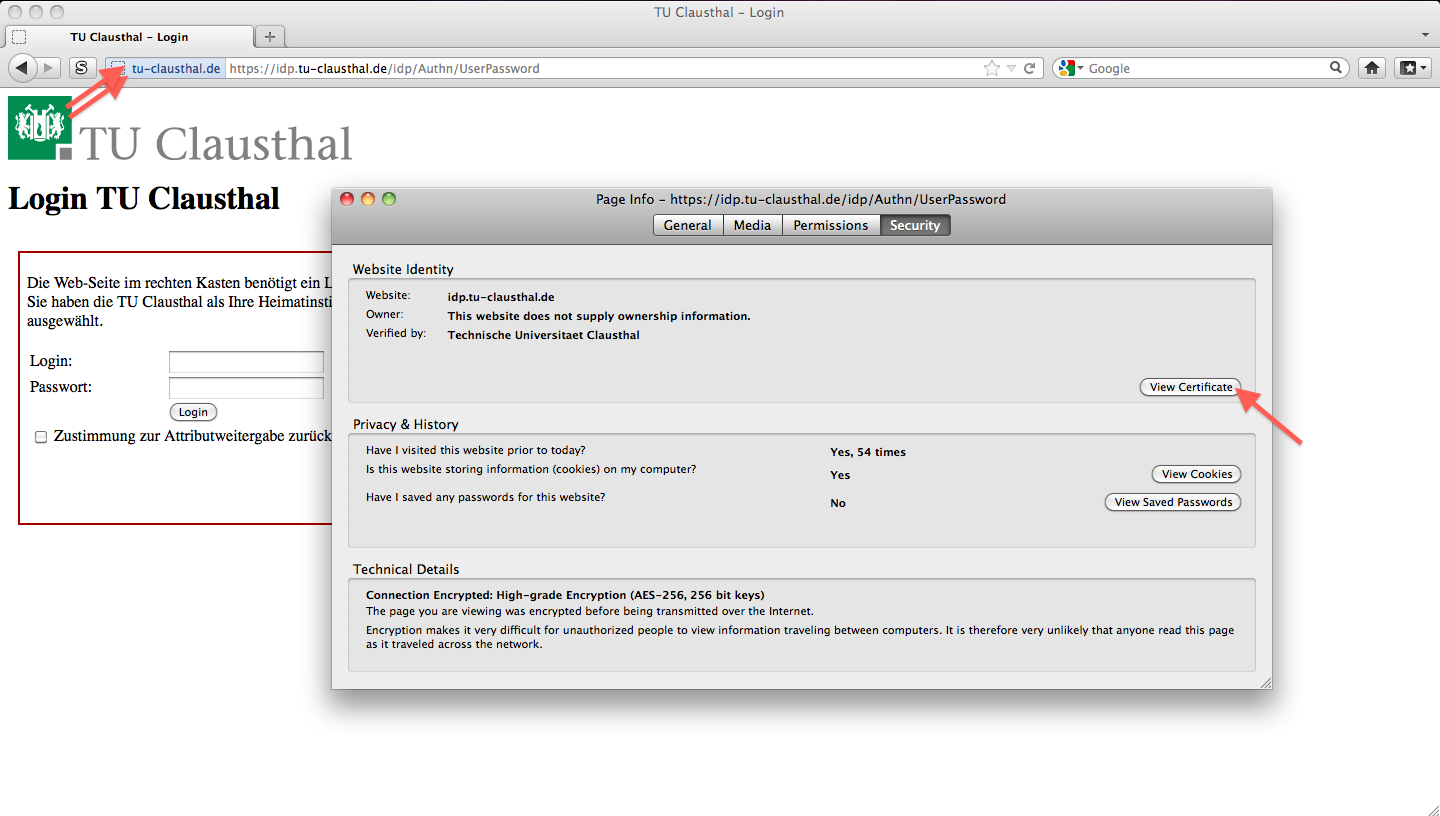Image resolution: width=1440 pixels, height=816 pixels.
Task: Open the Google search engine dropdown
Action: 1072,69
